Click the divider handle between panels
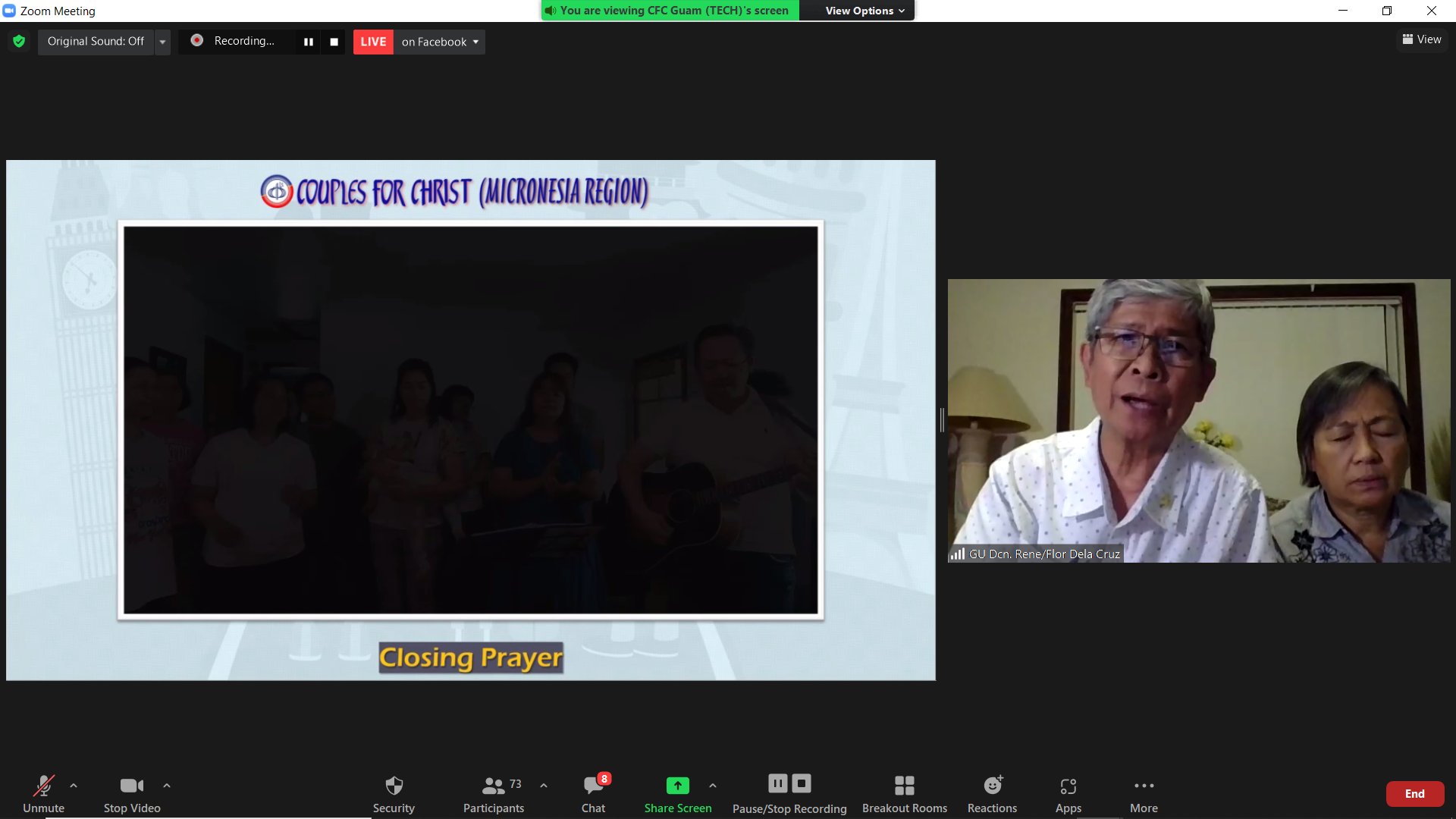Viewport: 1456px width, 819px height. point(942,420)
